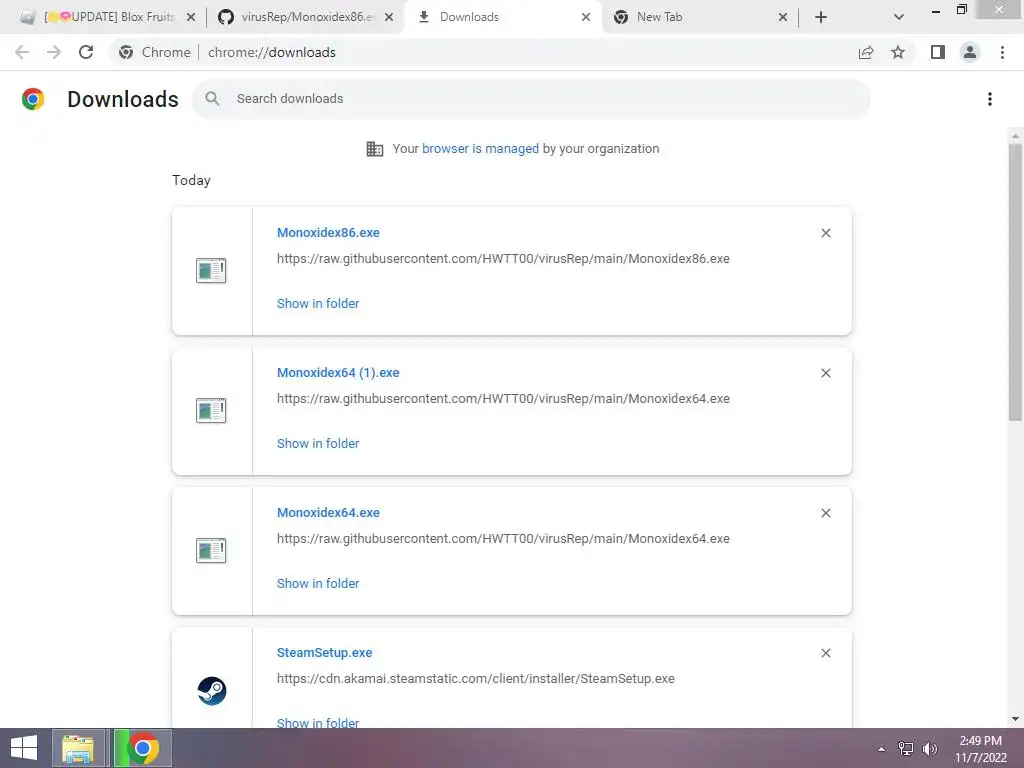Close the virusRep GitHub tab

click(389, 18)
